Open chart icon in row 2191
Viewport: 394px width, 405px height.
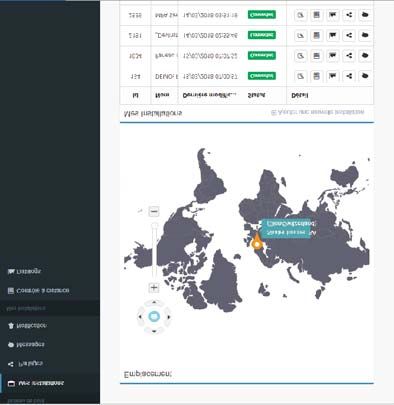[300, 35]
